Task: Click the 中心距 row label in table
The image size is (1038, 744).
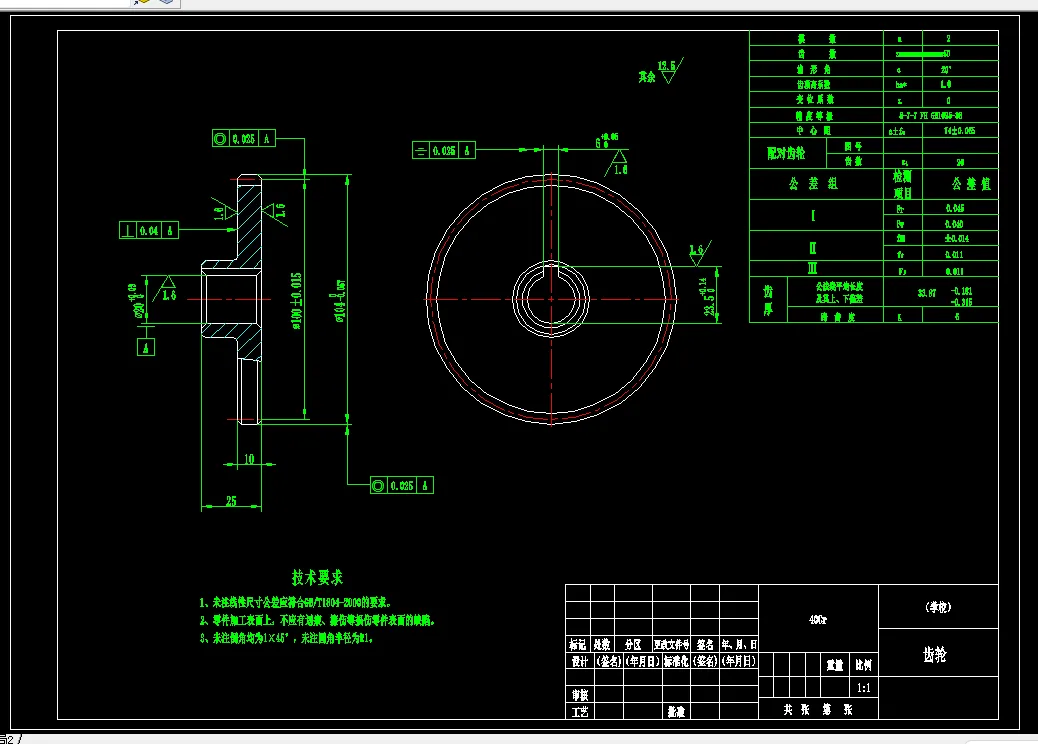Action: click(x=816, y=130)
